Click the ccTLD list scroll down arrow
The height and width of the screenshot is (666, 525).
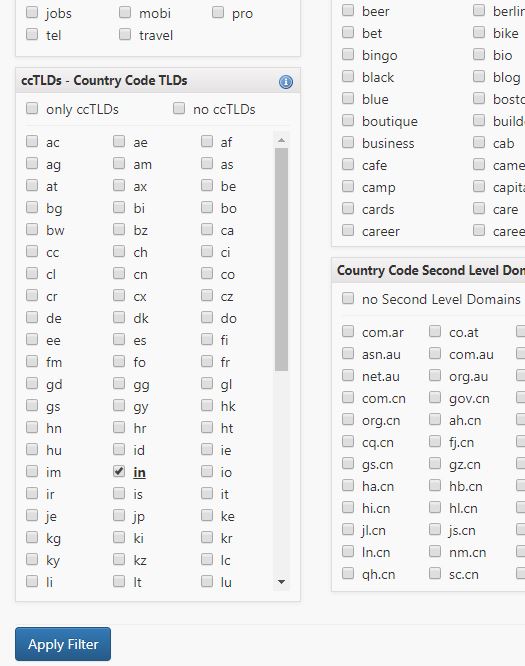pyautogui.click(x=281, y=582)
